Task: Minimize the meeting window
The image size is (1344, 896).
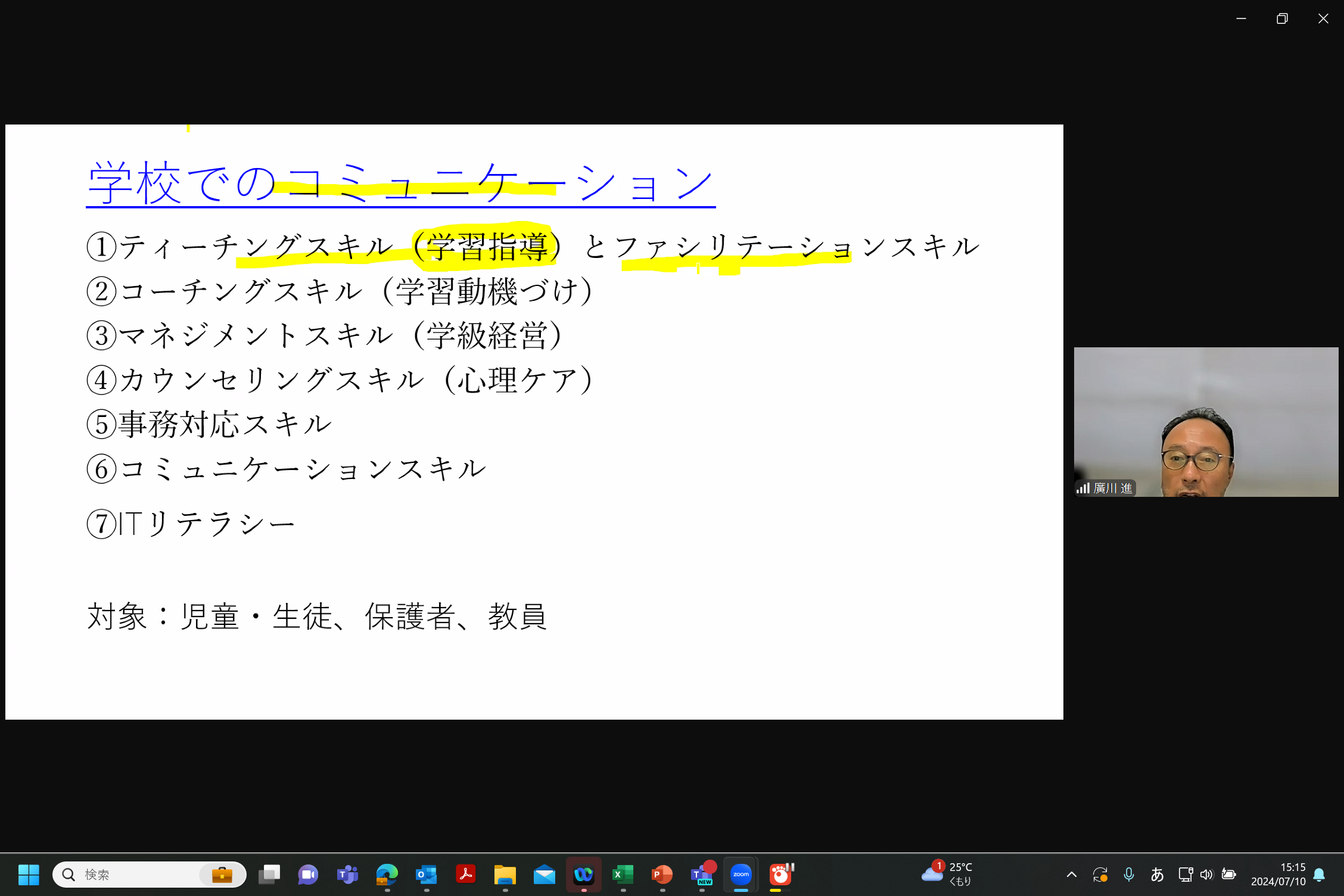Action: tap(1241, 18)
